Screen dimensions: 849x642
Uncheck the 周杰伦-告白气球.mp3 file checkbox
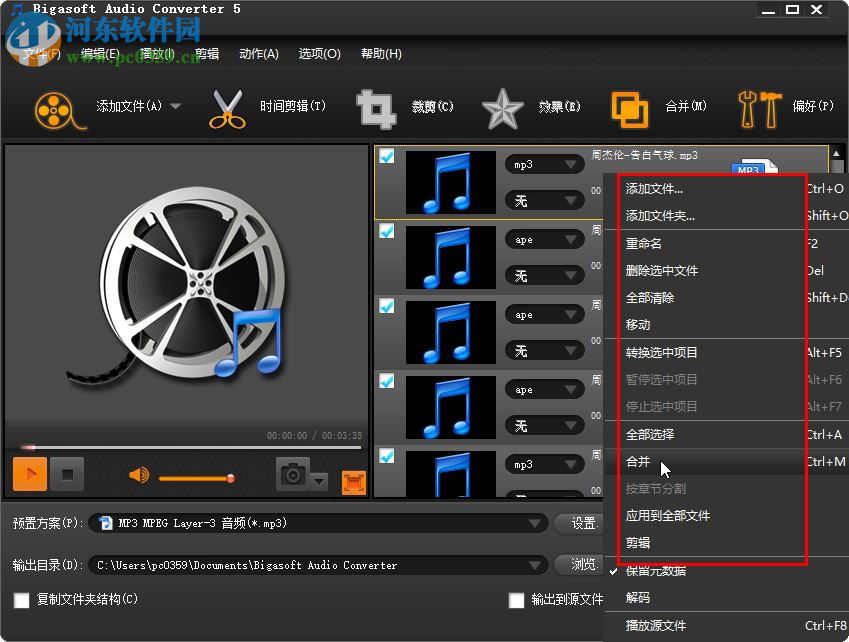click(x=386, y=155)
